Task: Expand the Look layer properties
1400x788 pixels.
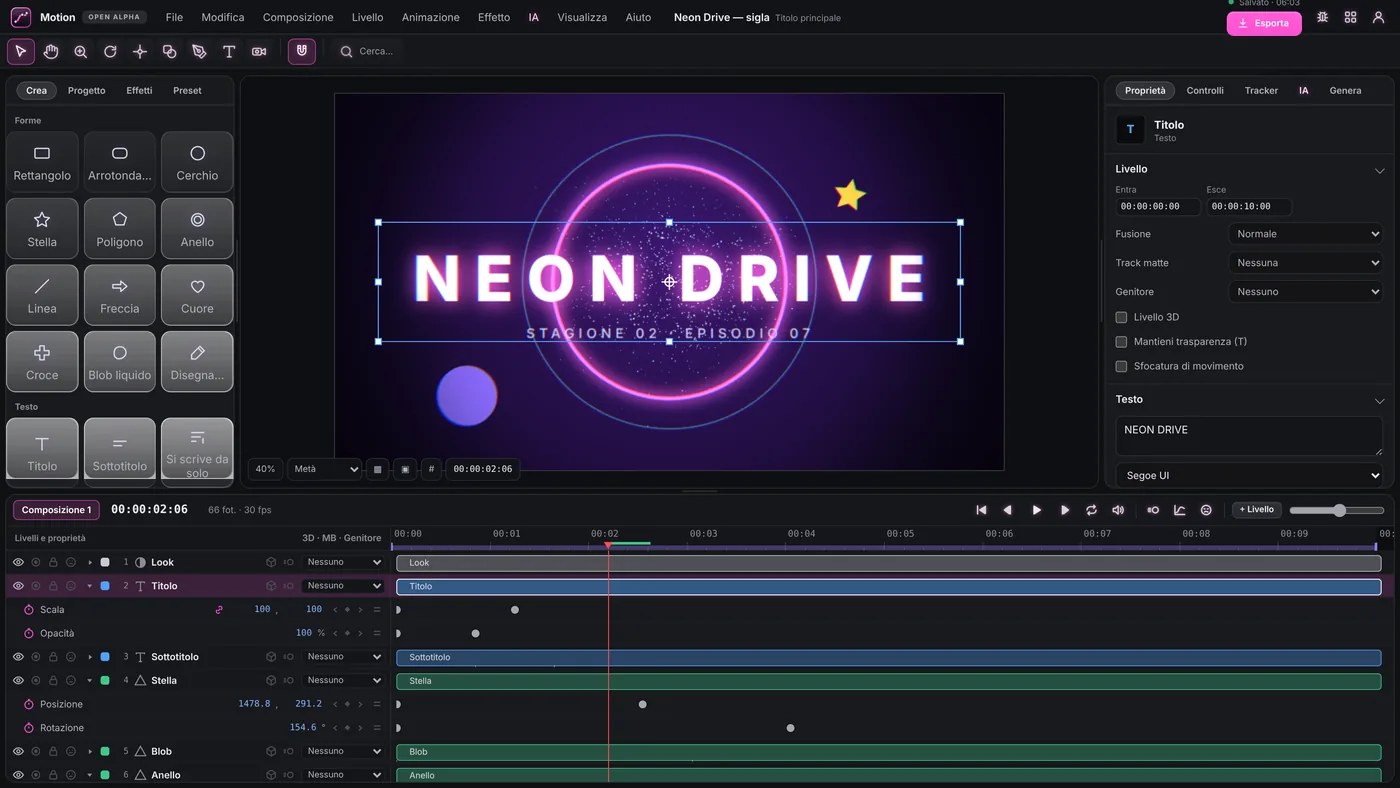Action: point(90,562)
